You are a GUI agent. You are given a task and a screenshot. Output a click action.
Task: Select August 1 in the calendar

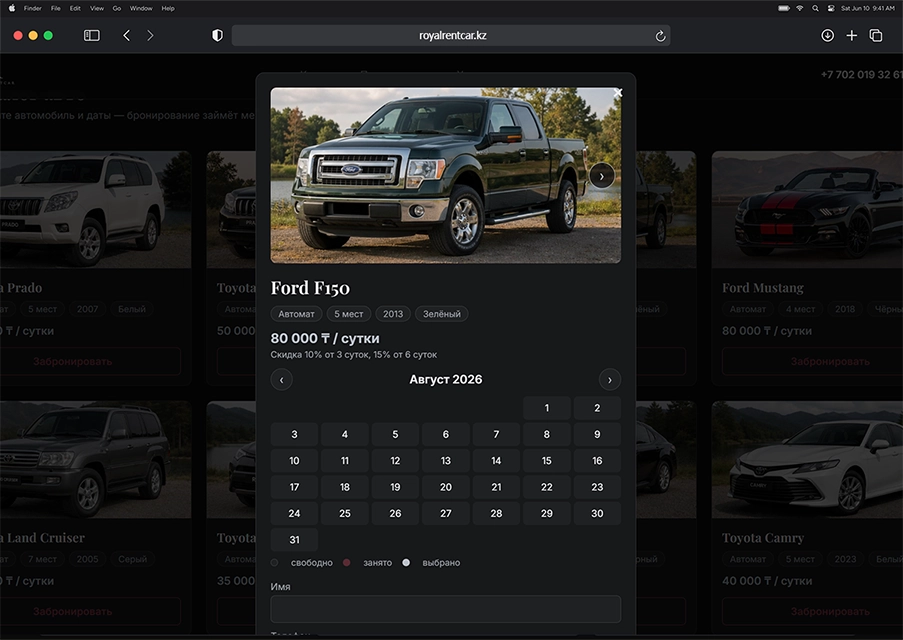(x=547, y=408)
